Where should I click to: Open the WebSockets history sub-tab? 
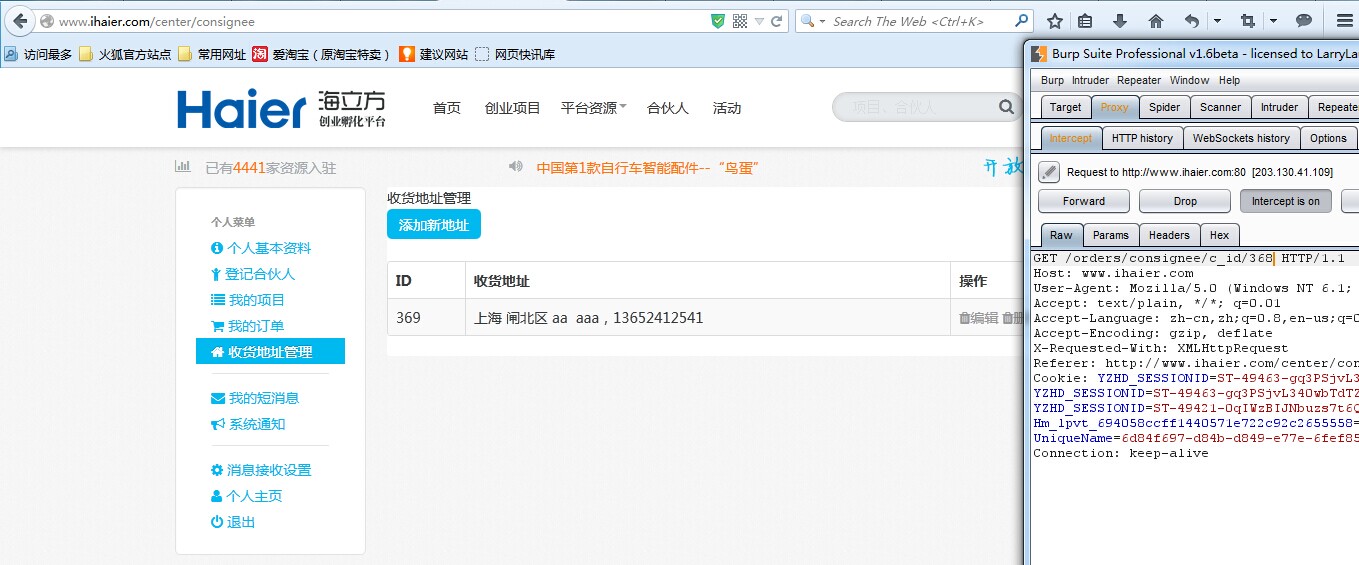(1241, 138)
